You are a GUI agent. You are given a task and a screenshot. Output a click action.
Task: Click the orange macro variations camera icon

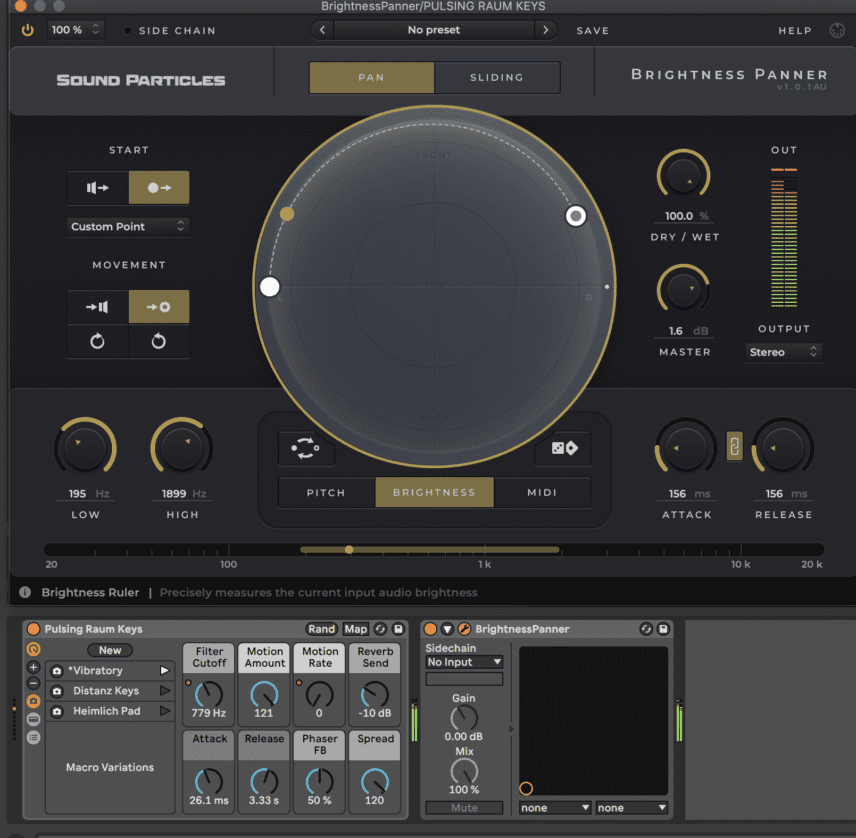[x=33, y=701]
